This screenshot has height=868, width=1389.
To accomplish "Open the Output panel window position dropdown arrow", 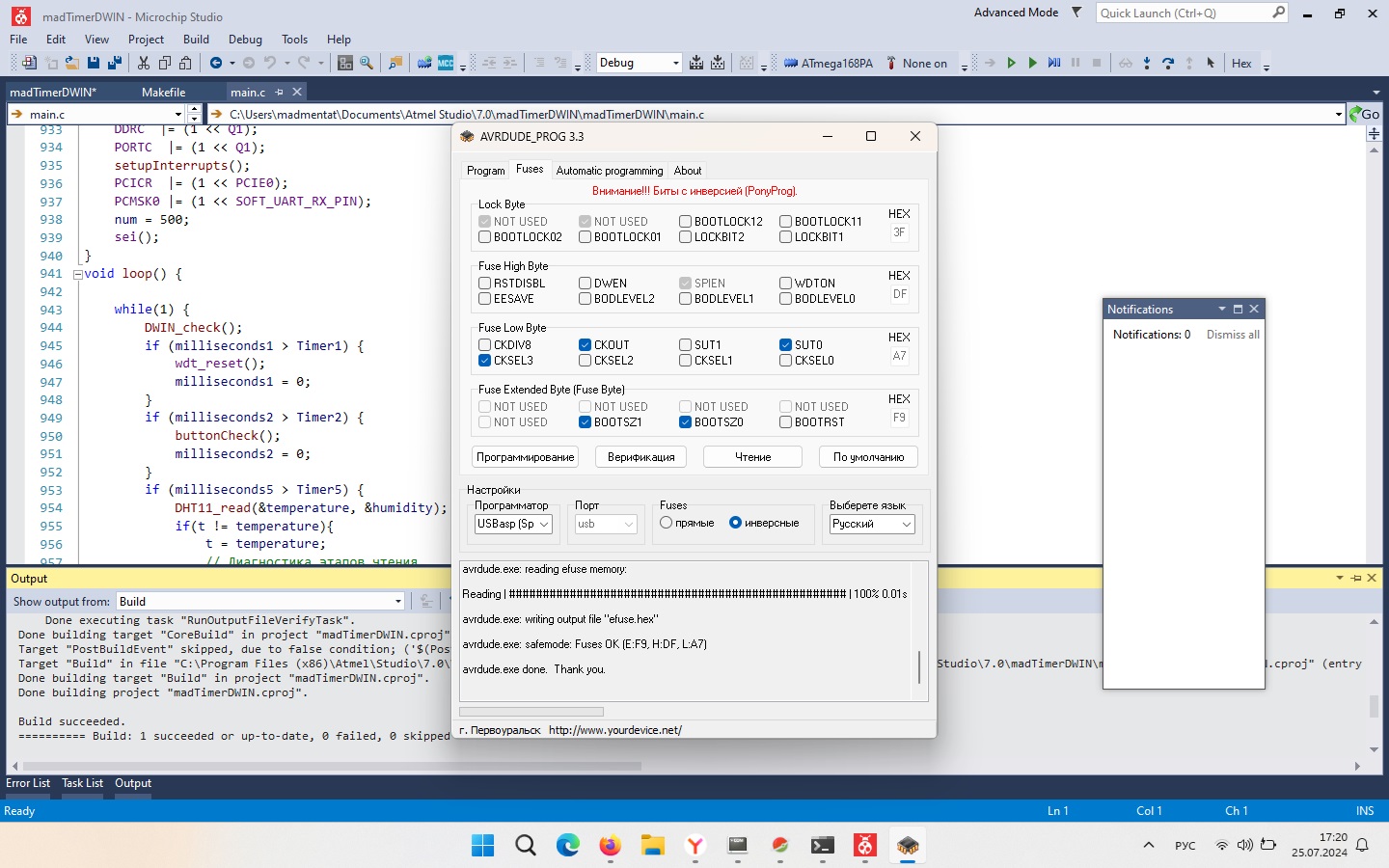I will click(1340, 578).
